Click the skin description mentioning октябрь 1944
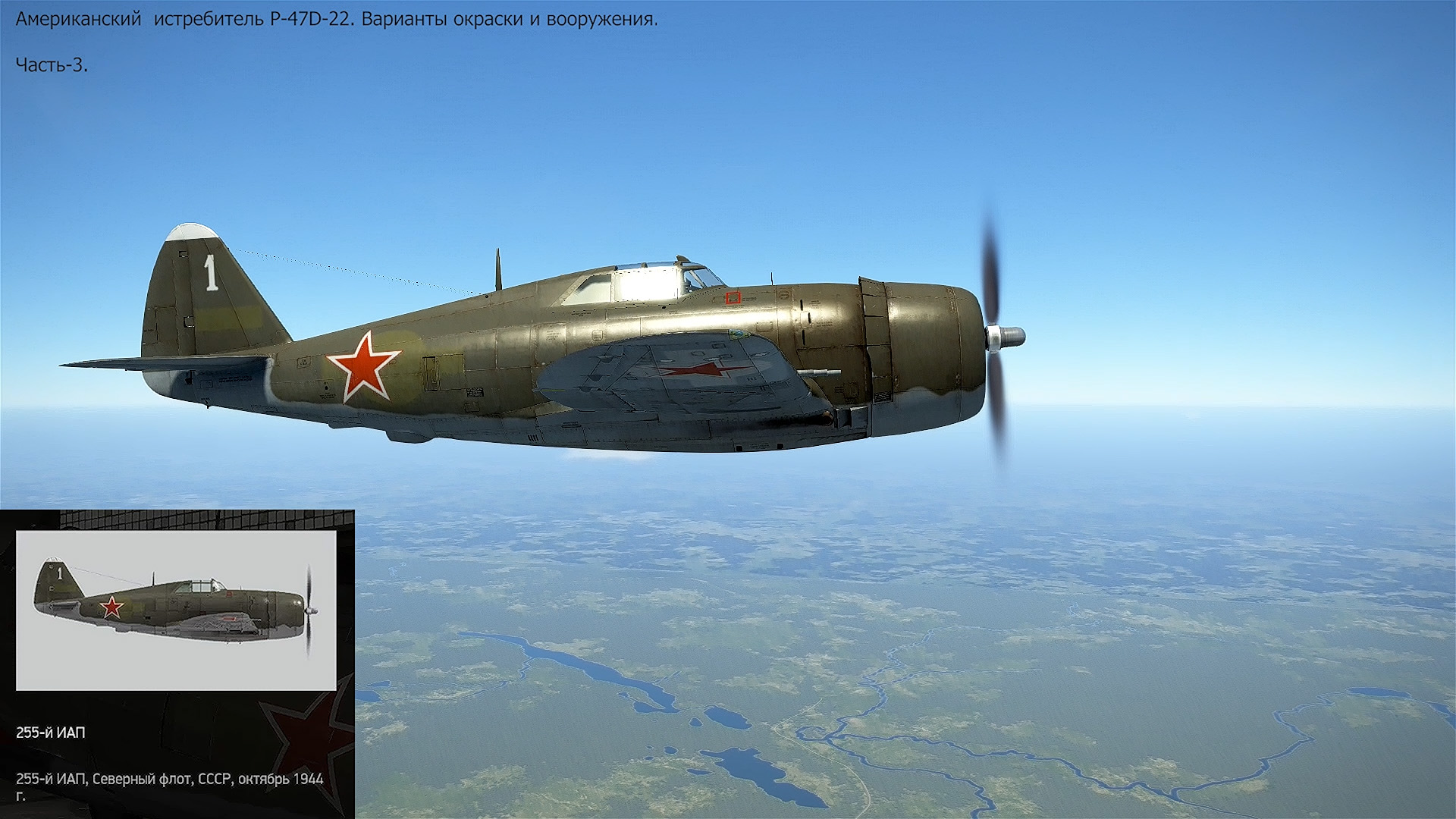1456x819 pixels. point(169,780)
